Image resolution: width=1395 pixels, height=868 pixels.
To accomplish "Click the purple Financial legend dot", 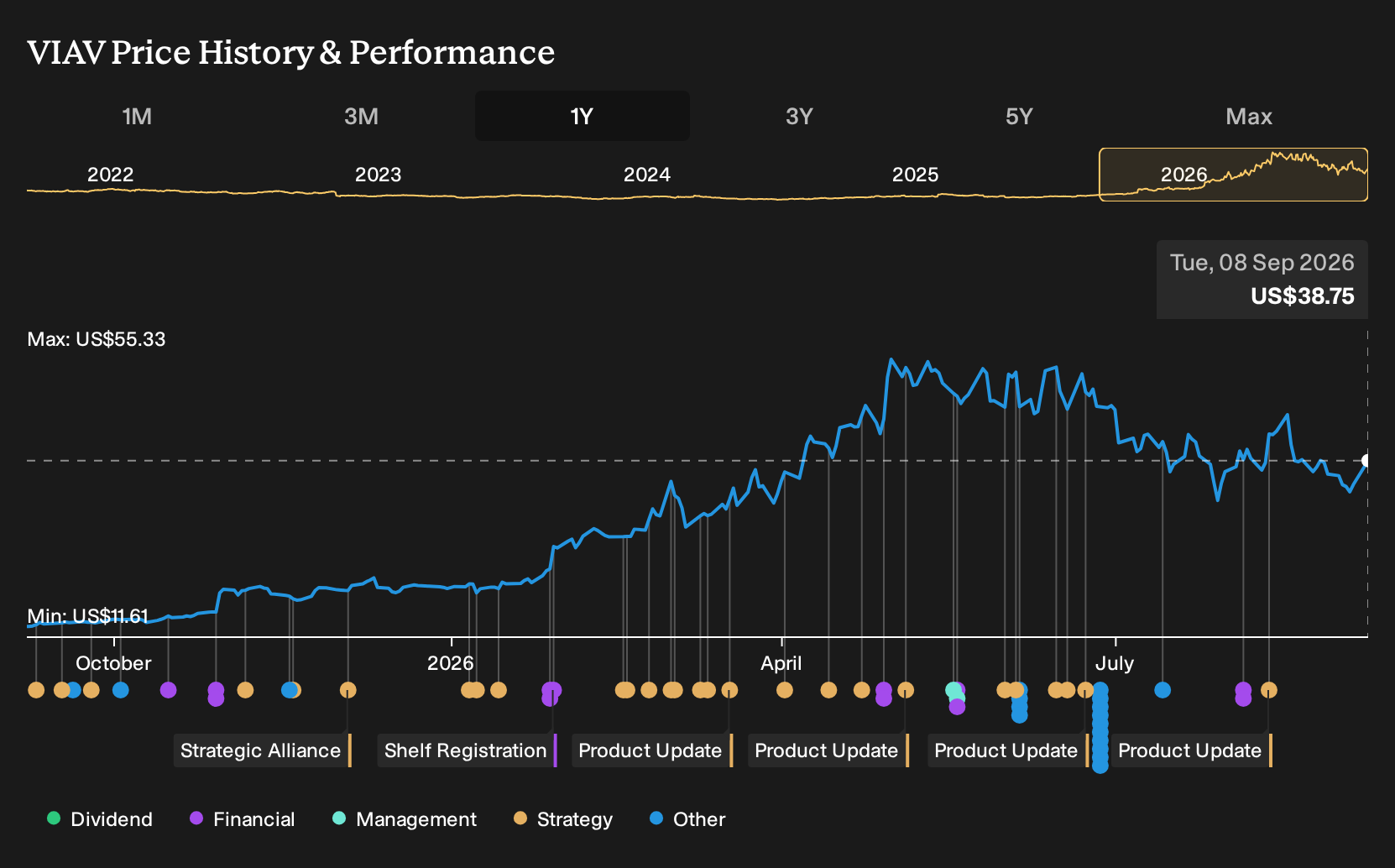I will (196, 818).
